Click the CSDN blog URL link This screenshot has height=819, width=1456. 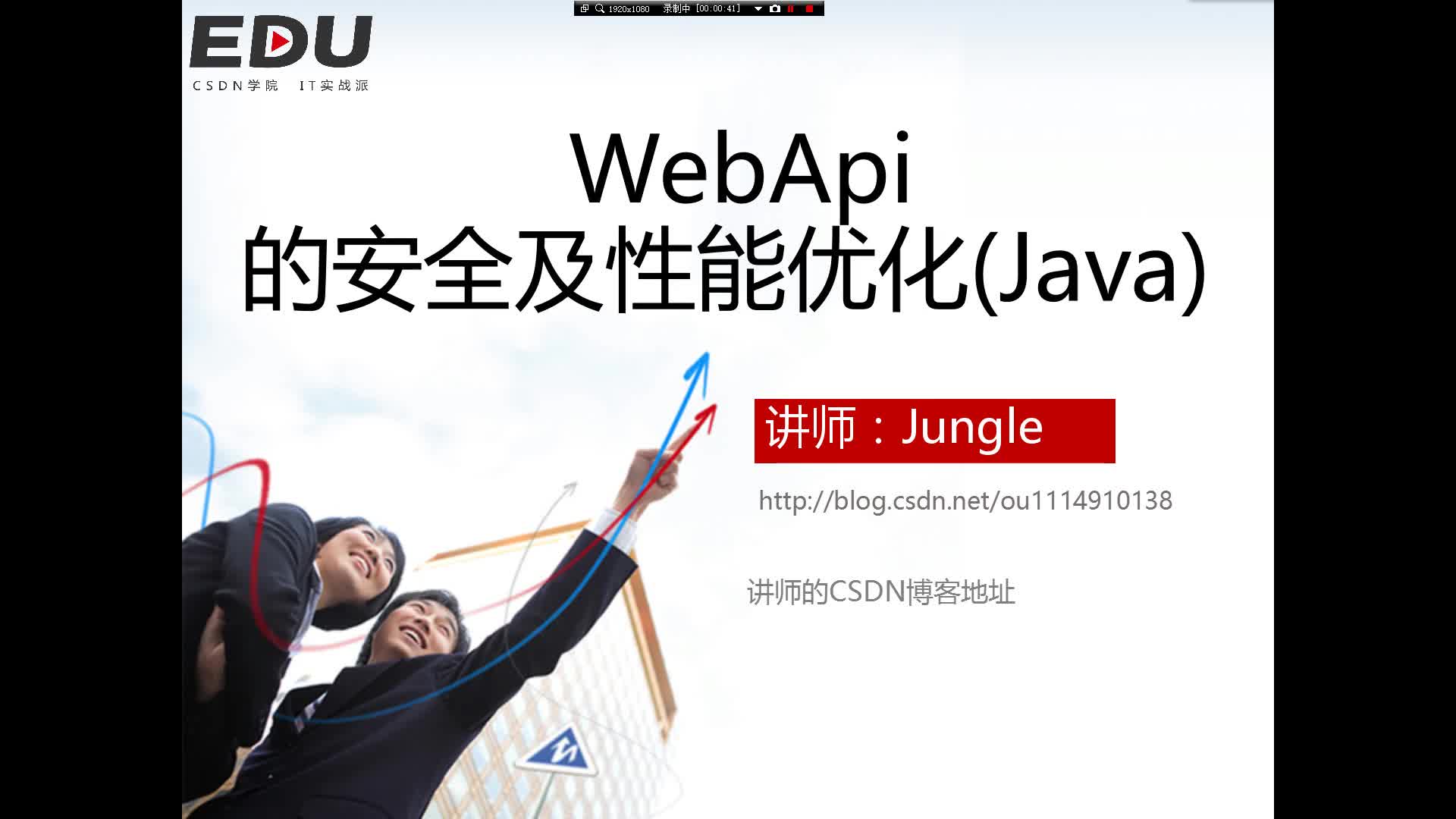pyautogui.click(x=965, y=500)
